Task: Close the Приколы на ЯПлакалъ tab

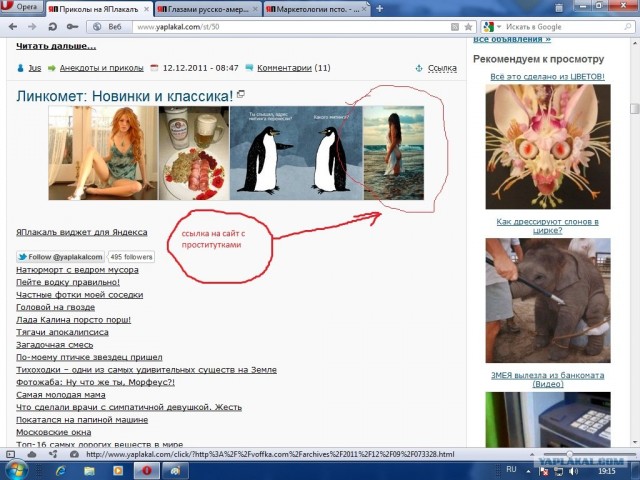Action: coord(147,9)
